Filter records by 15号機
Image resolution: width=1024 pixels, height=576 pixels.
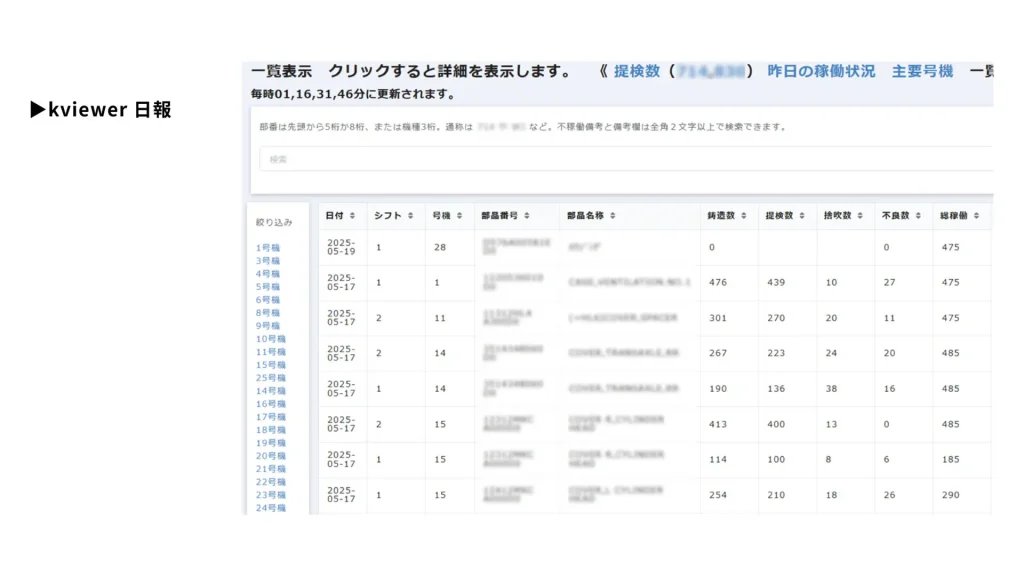click(270, 365)
